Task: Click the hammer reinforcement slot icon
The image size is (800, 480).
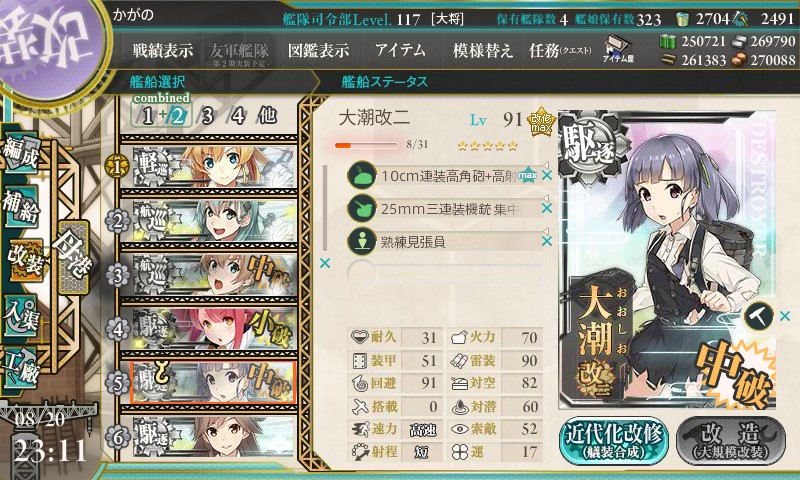Action: pos(759,317)
